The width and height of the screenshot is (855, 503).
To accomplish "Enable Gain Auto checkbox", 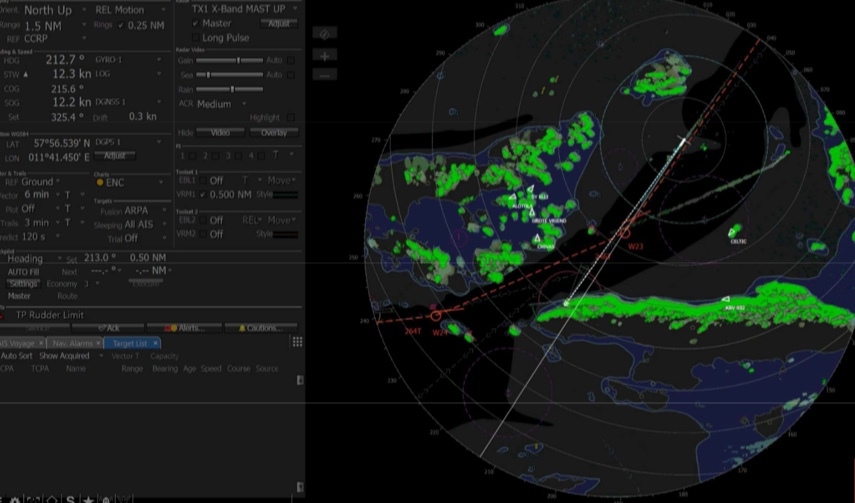I will [291, 60].
